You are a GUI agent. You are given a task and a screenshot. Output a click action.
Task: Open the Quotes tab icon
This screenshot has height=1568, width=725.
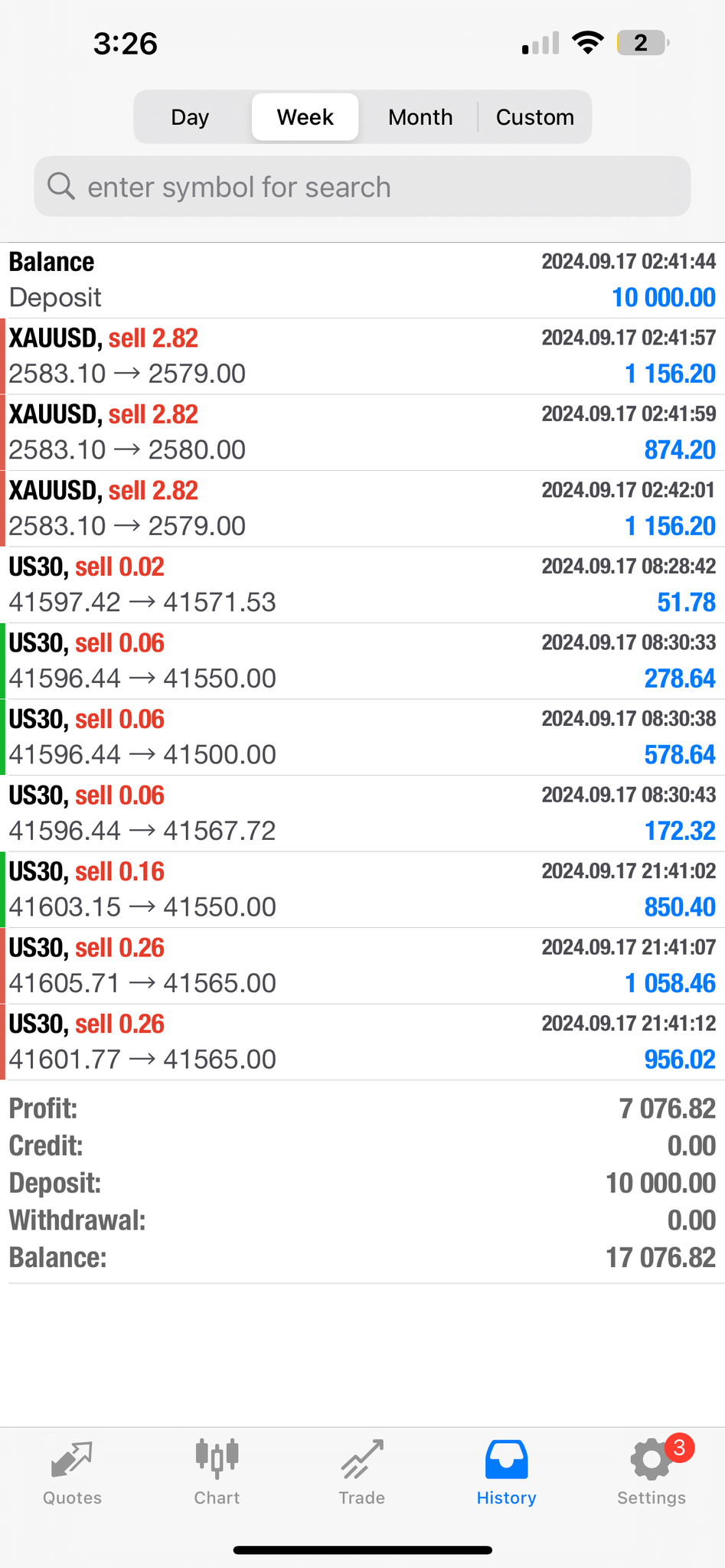click(x=72, y=1461)
